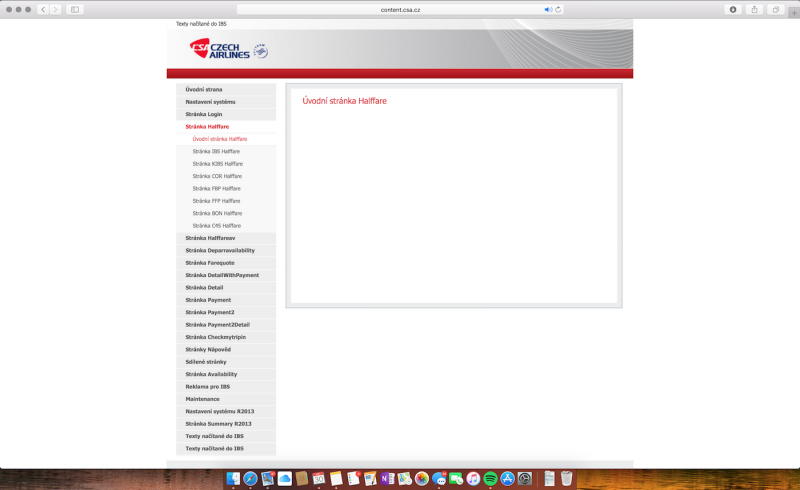Expand Stránka Payment2Detail in the sidebar
Image resolution: width=800 pixels, height=490 pixels.
click(x=226, y=325)
